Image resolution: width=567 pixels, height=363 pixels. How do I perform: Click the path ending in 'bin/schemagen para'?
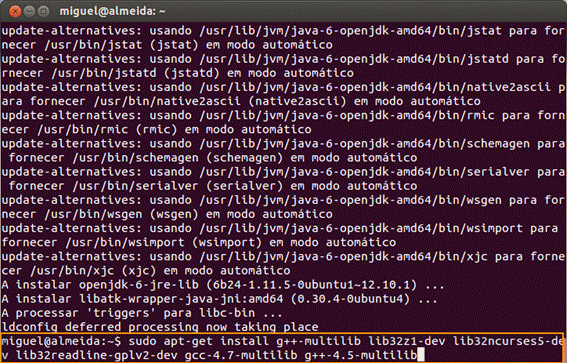[x=383, y=144]
